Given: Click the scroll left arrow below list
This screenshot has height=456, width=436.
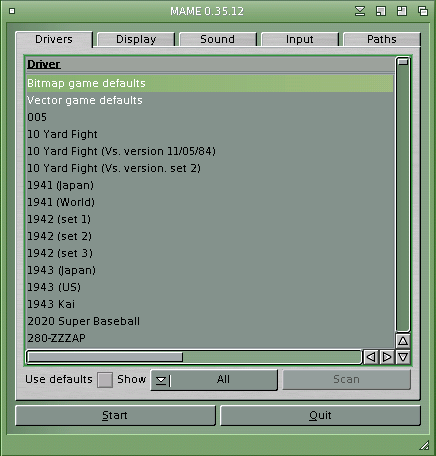Looking at the screenshot, I should tap(371, 357).
